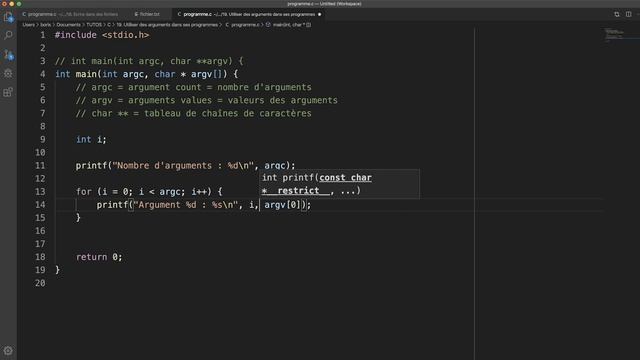Click line number 18 in the gutter

(x=40, y=257)
